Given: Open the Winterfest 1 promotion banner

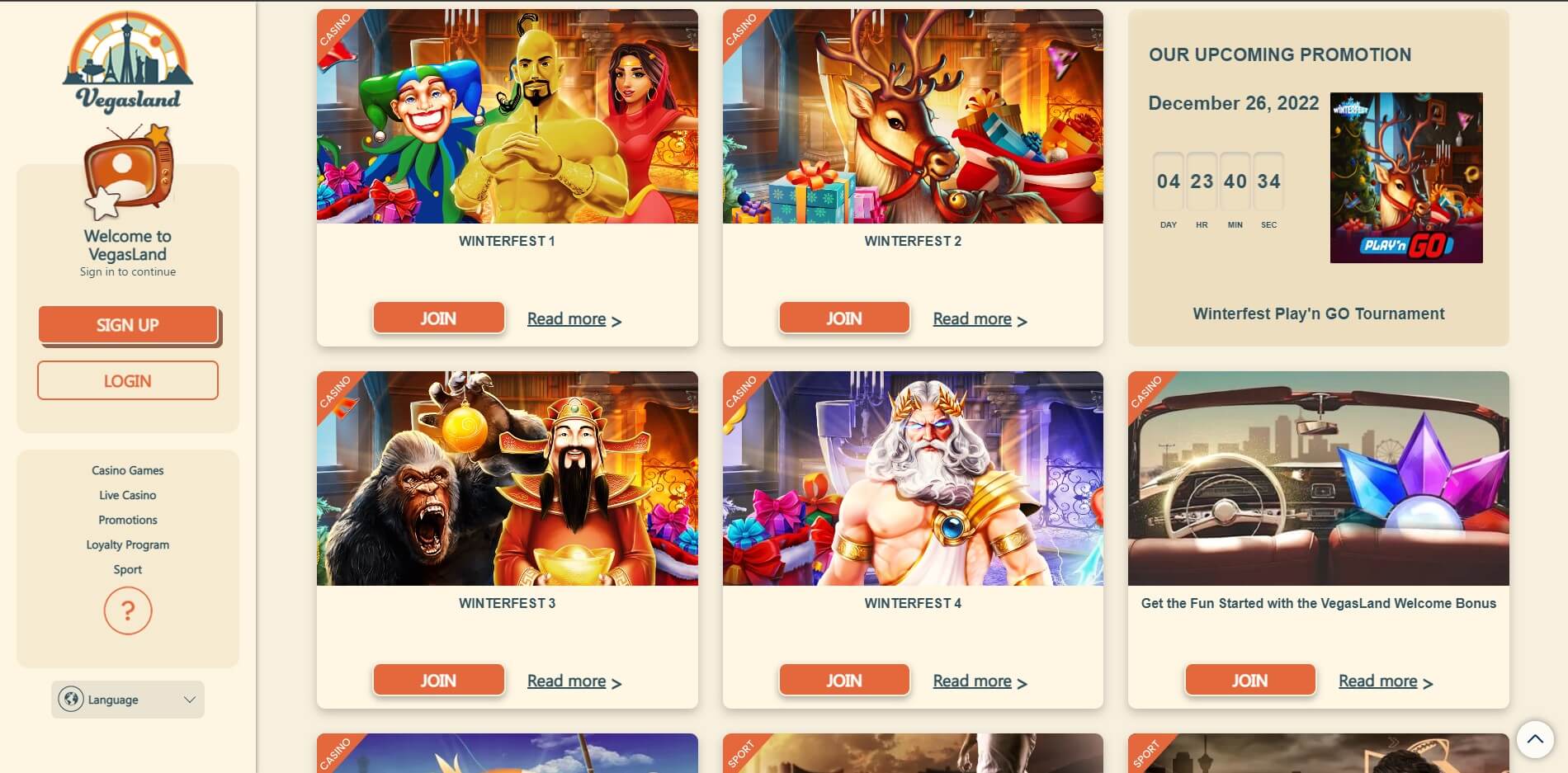Looking at the screenshot, I should (508, 116).
